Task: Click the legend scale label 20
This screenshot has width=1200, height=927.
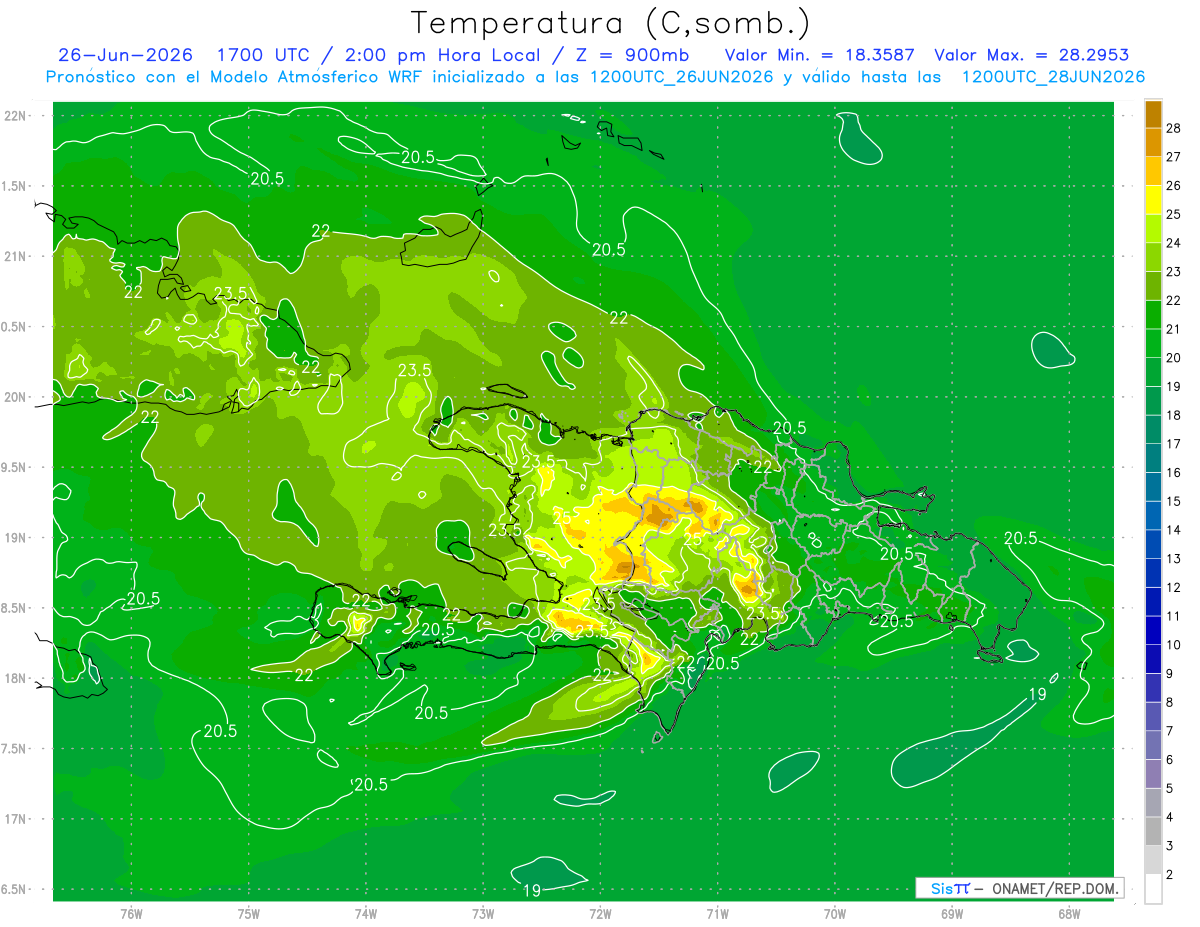Action: [x=1174, y=358]
